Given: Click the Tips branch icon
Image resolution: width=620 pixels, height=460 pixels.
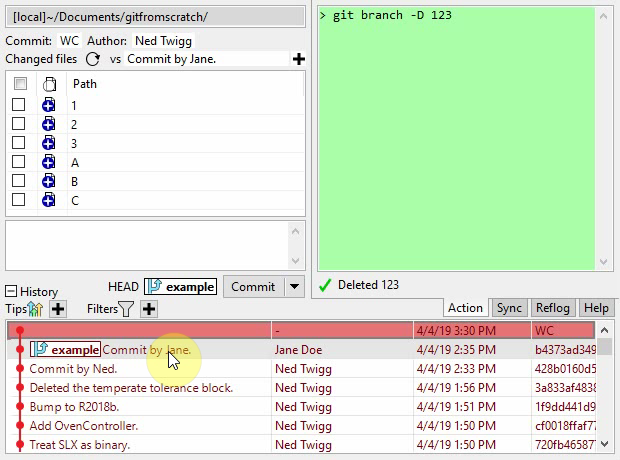Looking at the screenshot, I should (35, 310).
